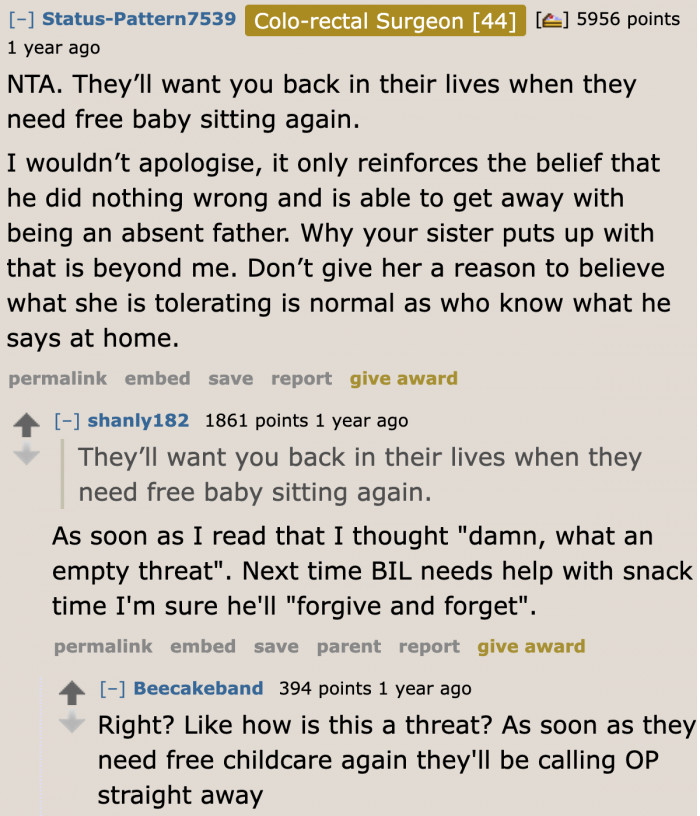
Task: Jump to parent from shanly182's reply
Action: (x=348, y=646)
